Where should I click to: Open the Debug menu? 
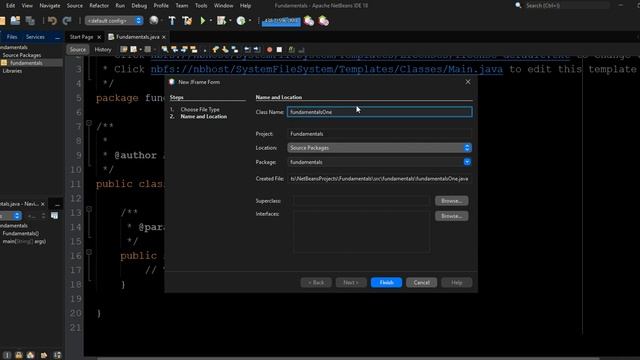pos(139,6)
